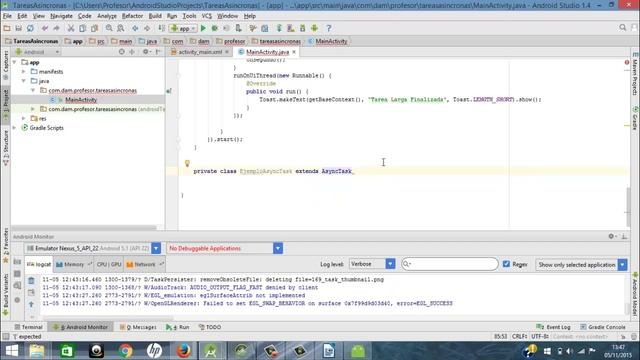Image resolution: width=640 pixels, height=360 pixels.
Task: Open the Gradle Console button
Action: tap(602, 327)
